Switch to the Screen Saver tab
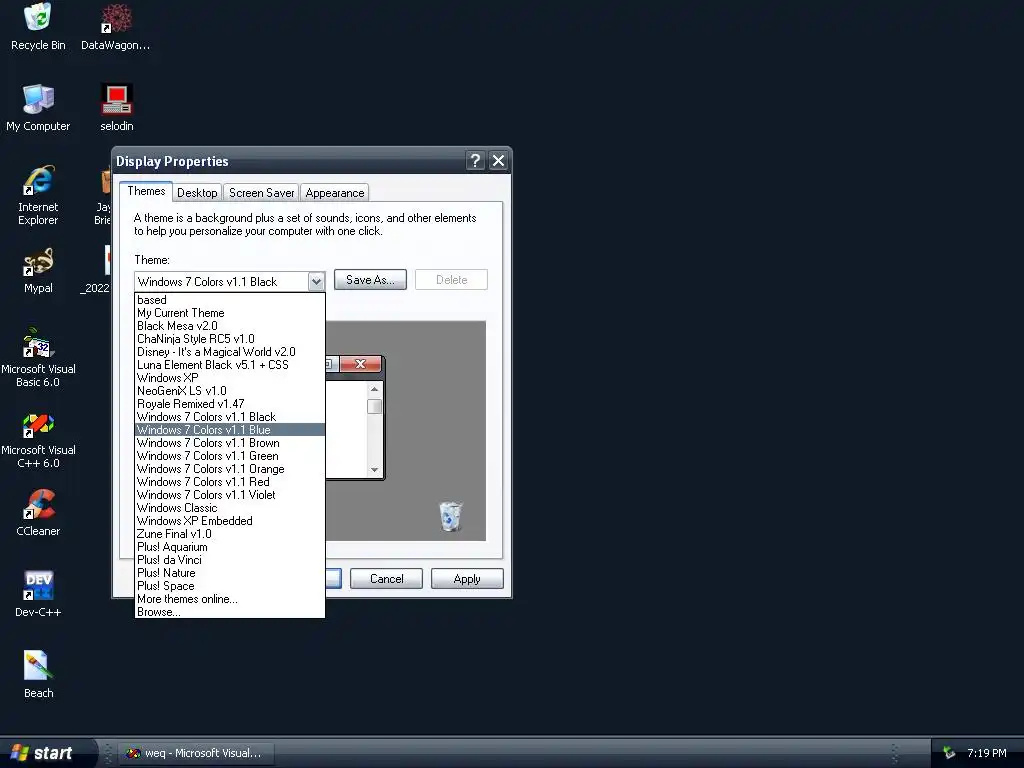 tap(261, 193)
